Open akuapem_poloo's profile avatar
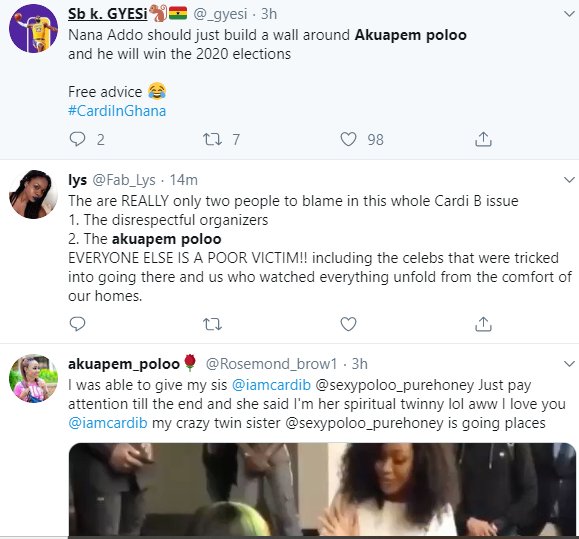The image size is (579, 539). tap(33, 378)
